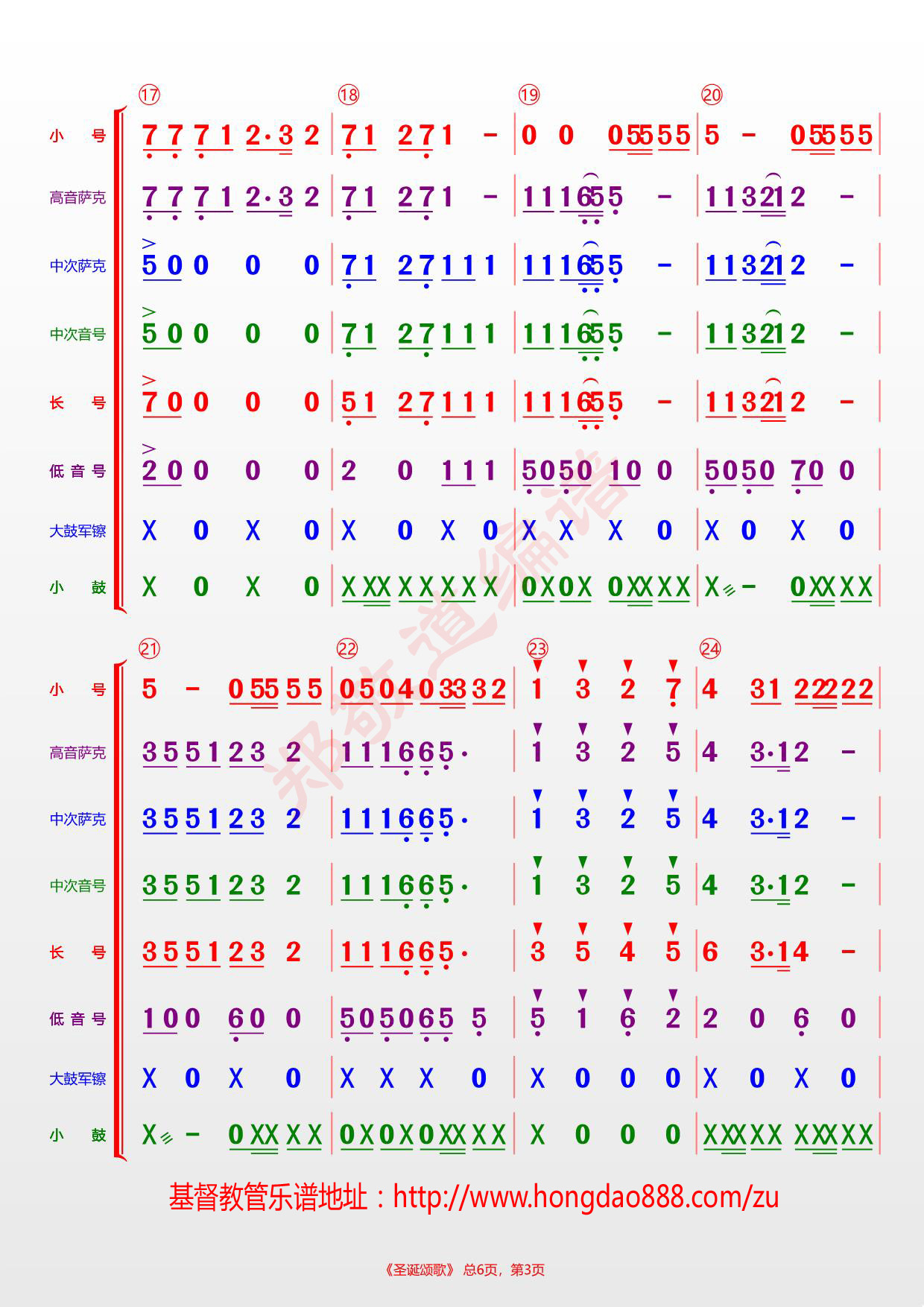Click the 《圣诞颂歌》 title in the footer
924x1307 pixels.
[418, 1270]
